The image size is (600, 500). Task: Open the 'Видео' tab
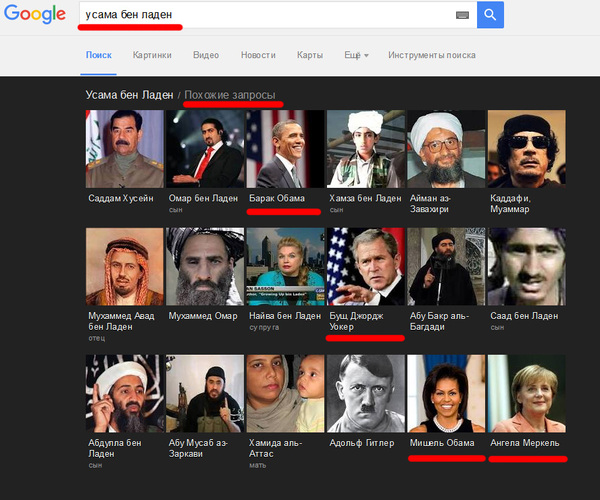pos(206,55)
